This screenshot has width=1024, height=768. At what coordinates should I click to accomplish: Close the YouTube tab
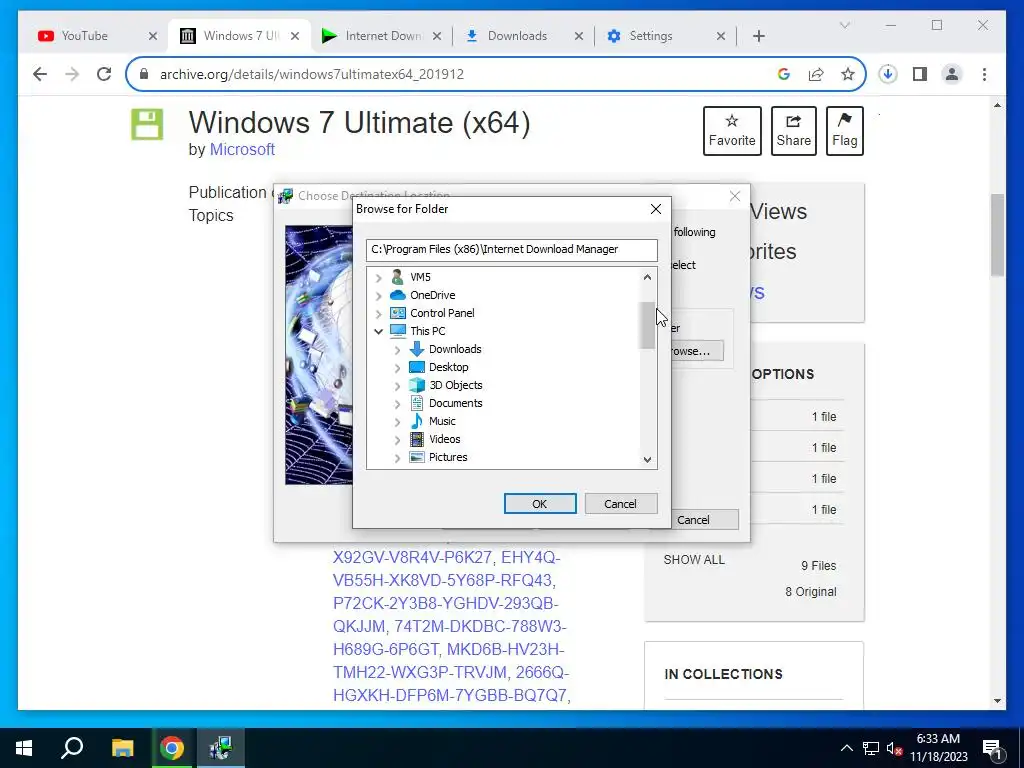click(x=153, y=36)
